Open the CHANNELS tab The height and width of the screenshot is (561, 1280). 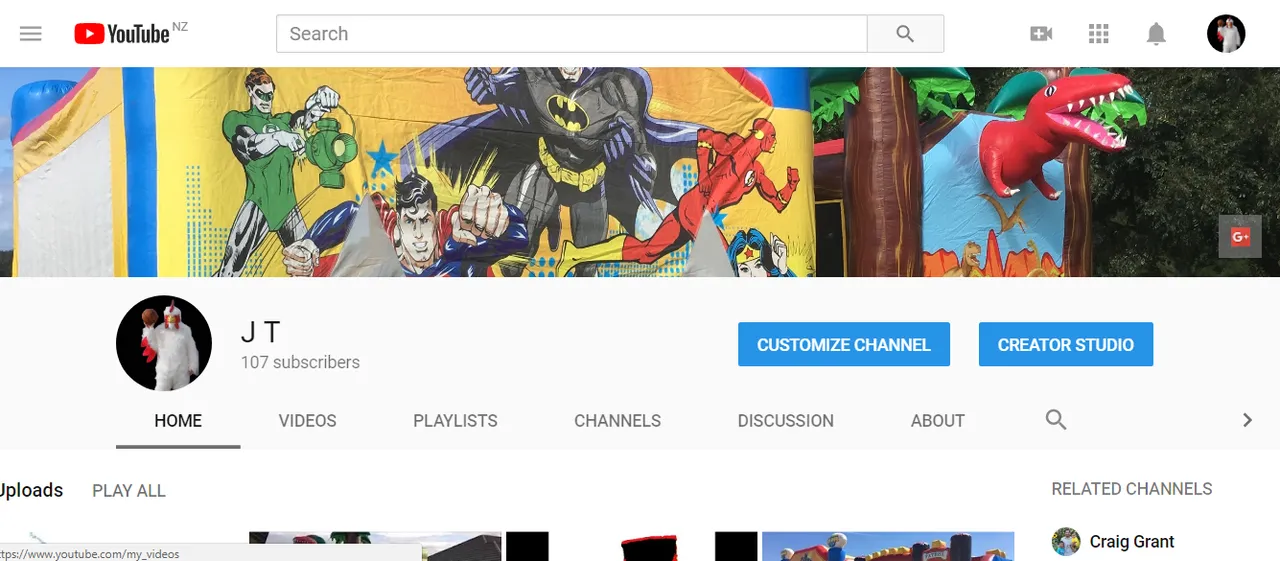[x=618, y=421]
